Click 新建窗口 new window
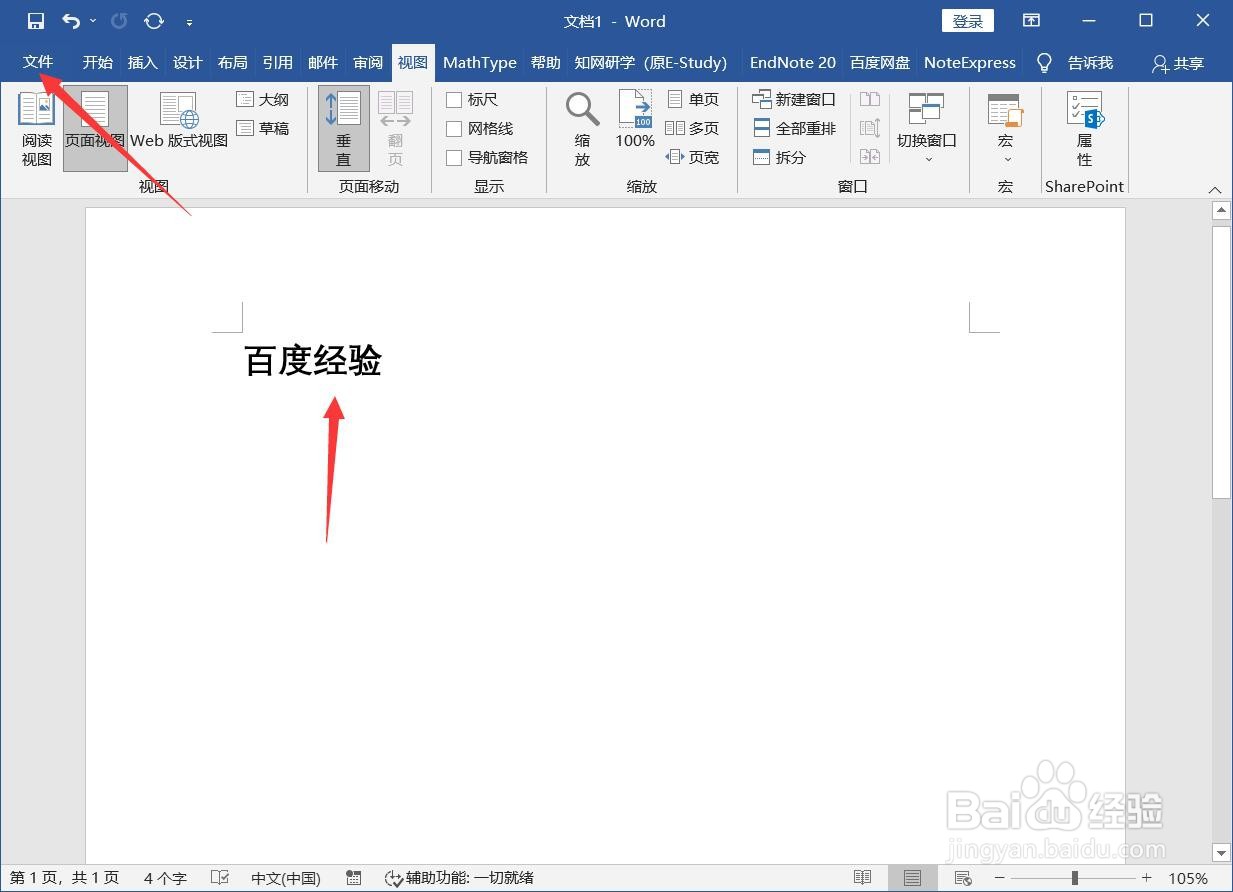 point(794,99)
